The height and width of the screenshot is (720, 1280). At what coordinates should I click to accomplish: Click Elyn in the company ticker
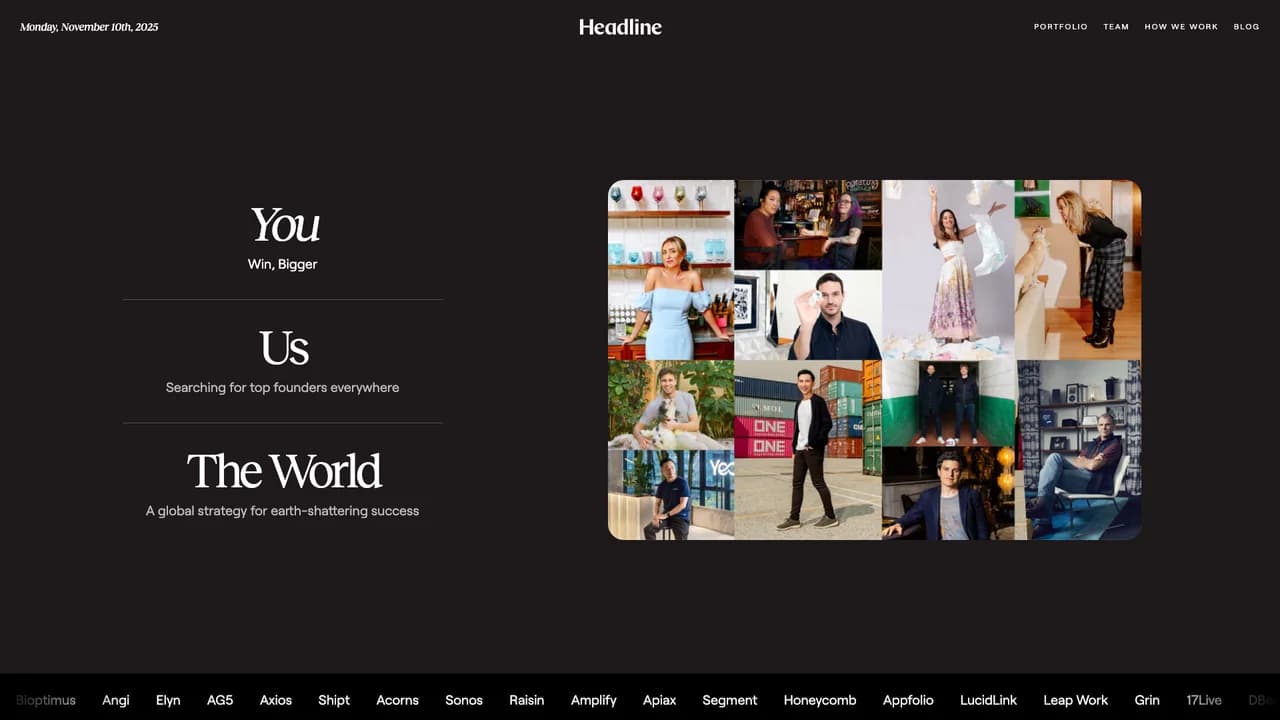pos(168,700)
